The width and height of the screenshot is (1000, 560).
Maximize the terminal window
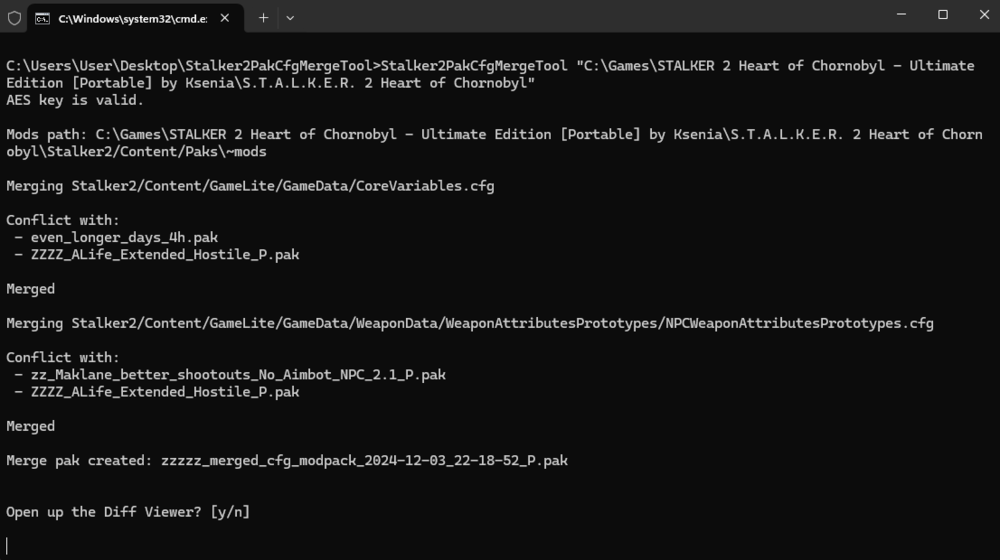pos(942,15)
